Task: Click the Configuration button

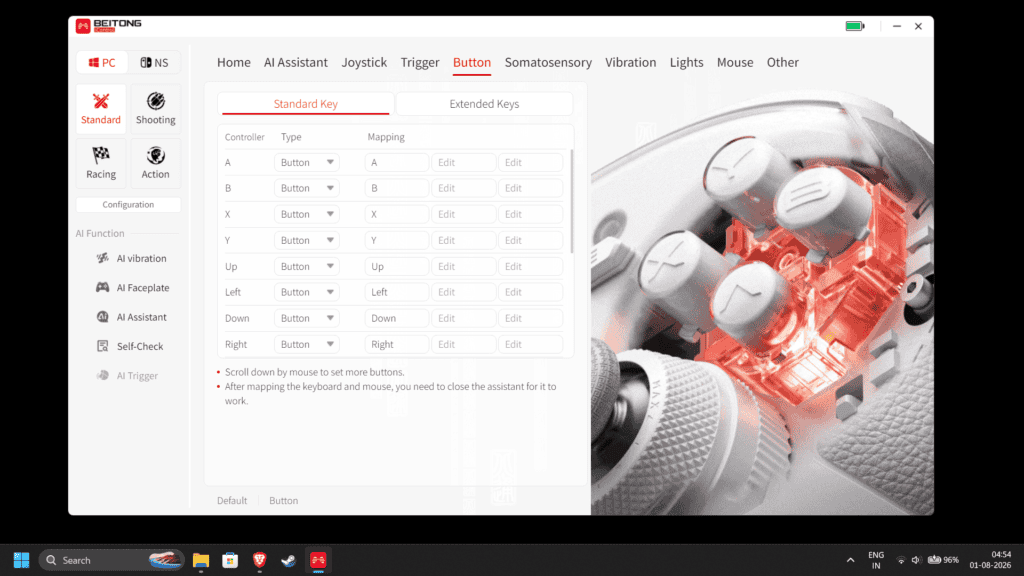Action: pos(128,204)
